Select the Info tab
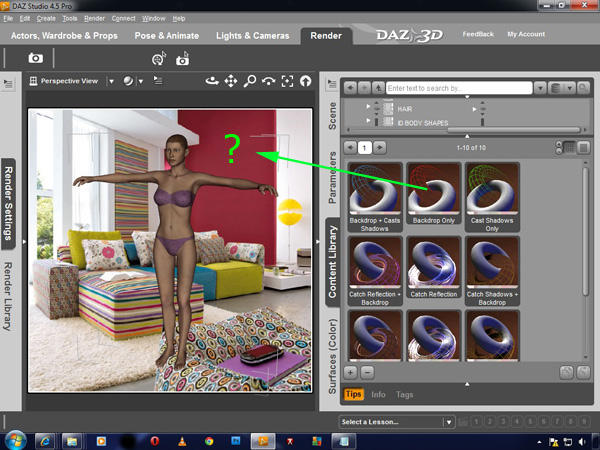This screenshot has width=600, height=450. click(378, 394)
